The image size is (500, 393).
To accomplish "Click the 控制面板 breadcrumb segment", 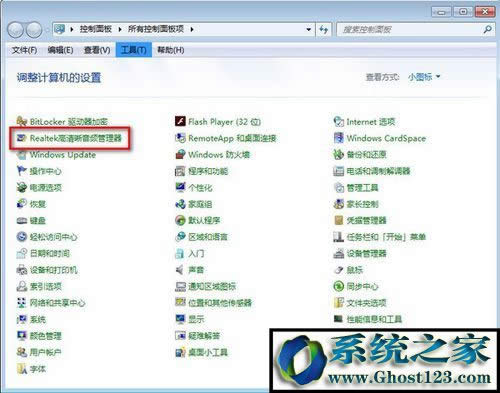I will click(x=96, y=29).
